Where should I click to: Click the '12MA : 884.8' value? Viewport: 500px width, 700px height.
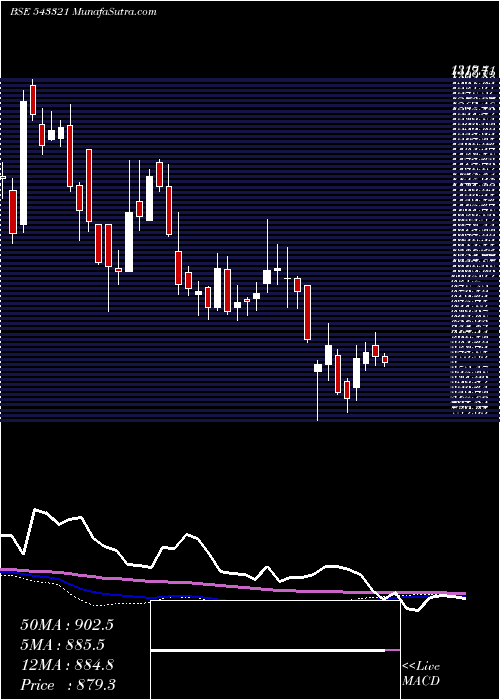(67, 665)
